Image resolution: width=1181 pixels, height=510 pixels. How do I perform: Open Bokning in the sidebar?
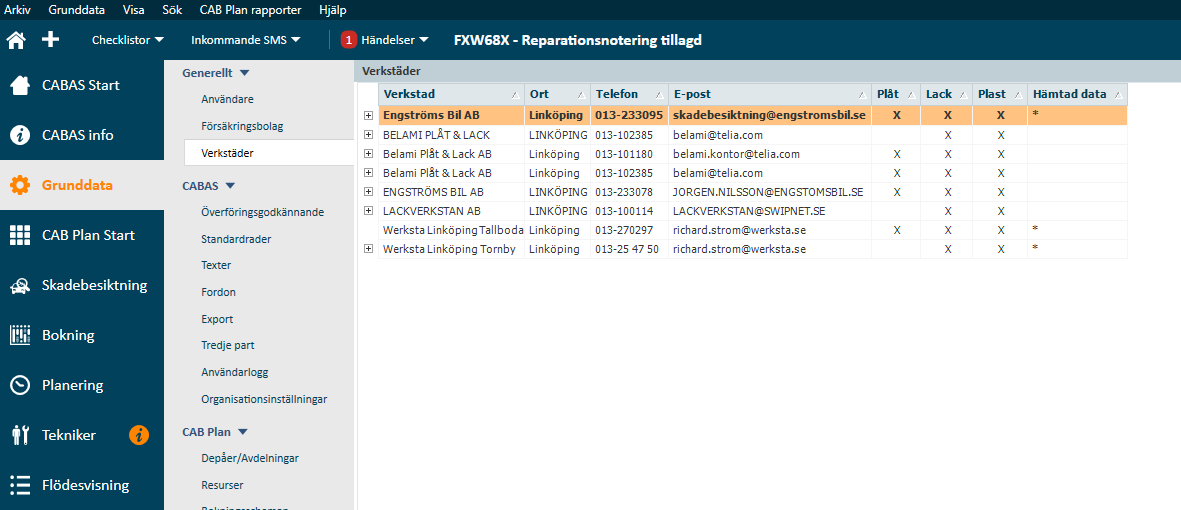click(68, 335)
